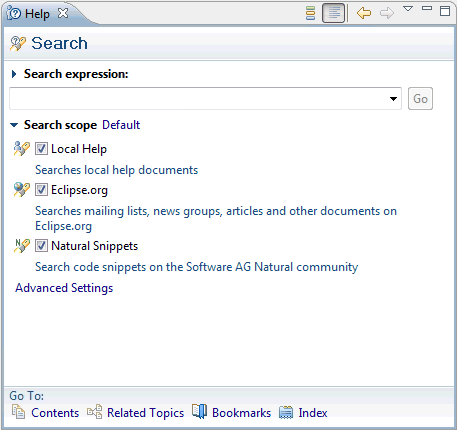Close the Help view tab
Screen dimensions: 457x430
click(x=63, y=13)
